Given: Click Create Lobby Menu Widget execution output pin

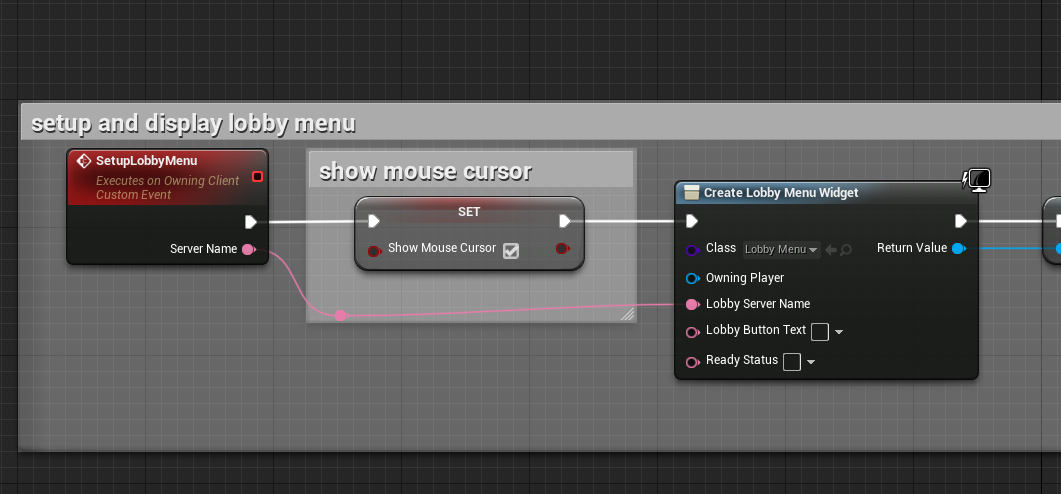Looking at the screenshot, I should [x=960, y=221].
